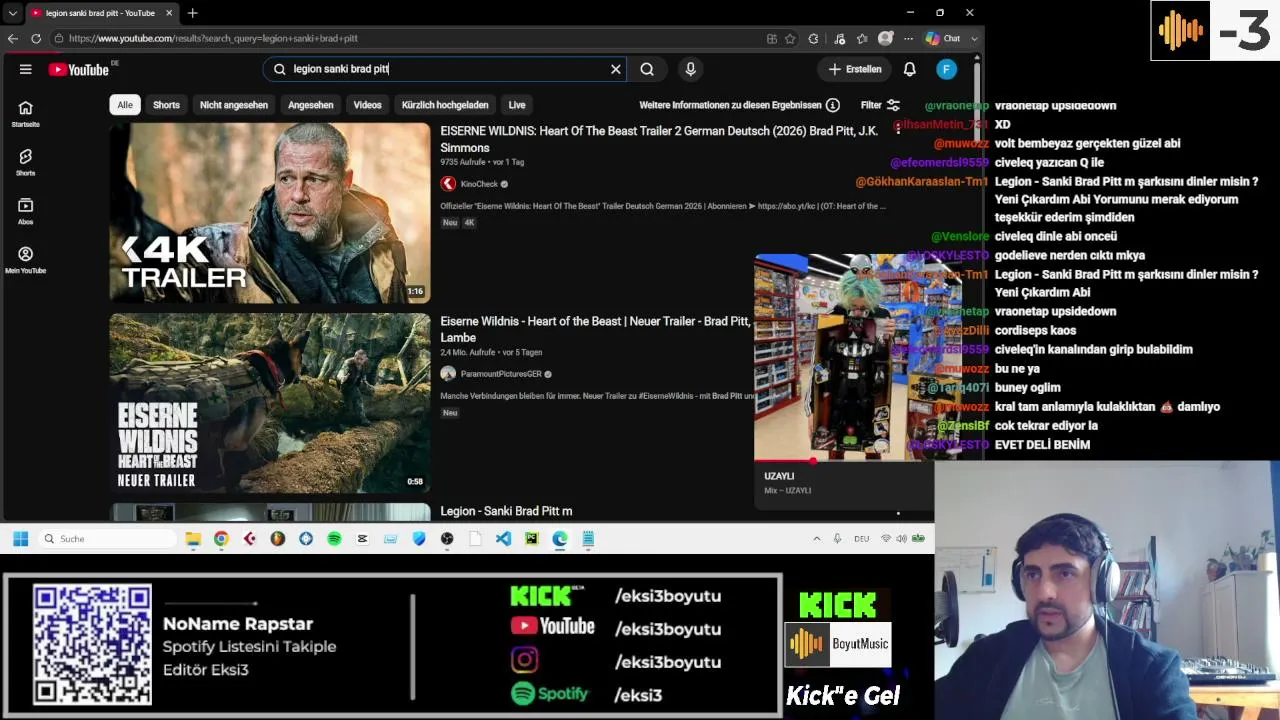Image resolution: width=1280 pixels, height=720 pixels.
Task: Open the account avatar menu
Action: pos(947,69)
